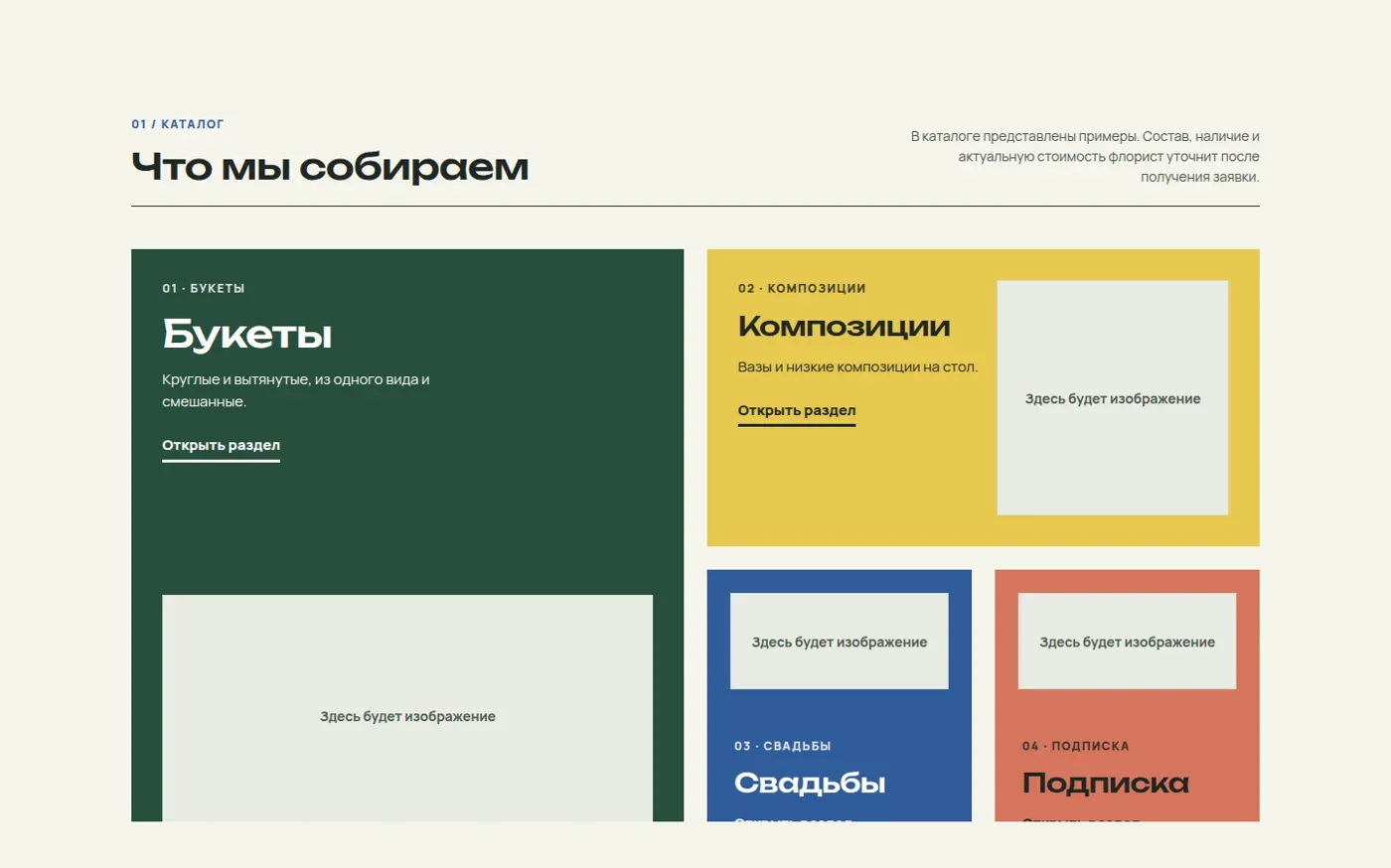The image size is (1391, 868).
Task: Click the Свадьбы card heading
Action: tap(810, 783)
